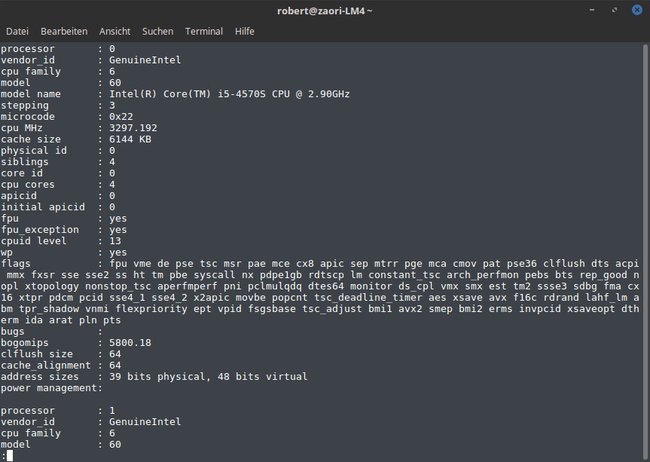Click the pager prompt cursor block

tap(10, 456)
